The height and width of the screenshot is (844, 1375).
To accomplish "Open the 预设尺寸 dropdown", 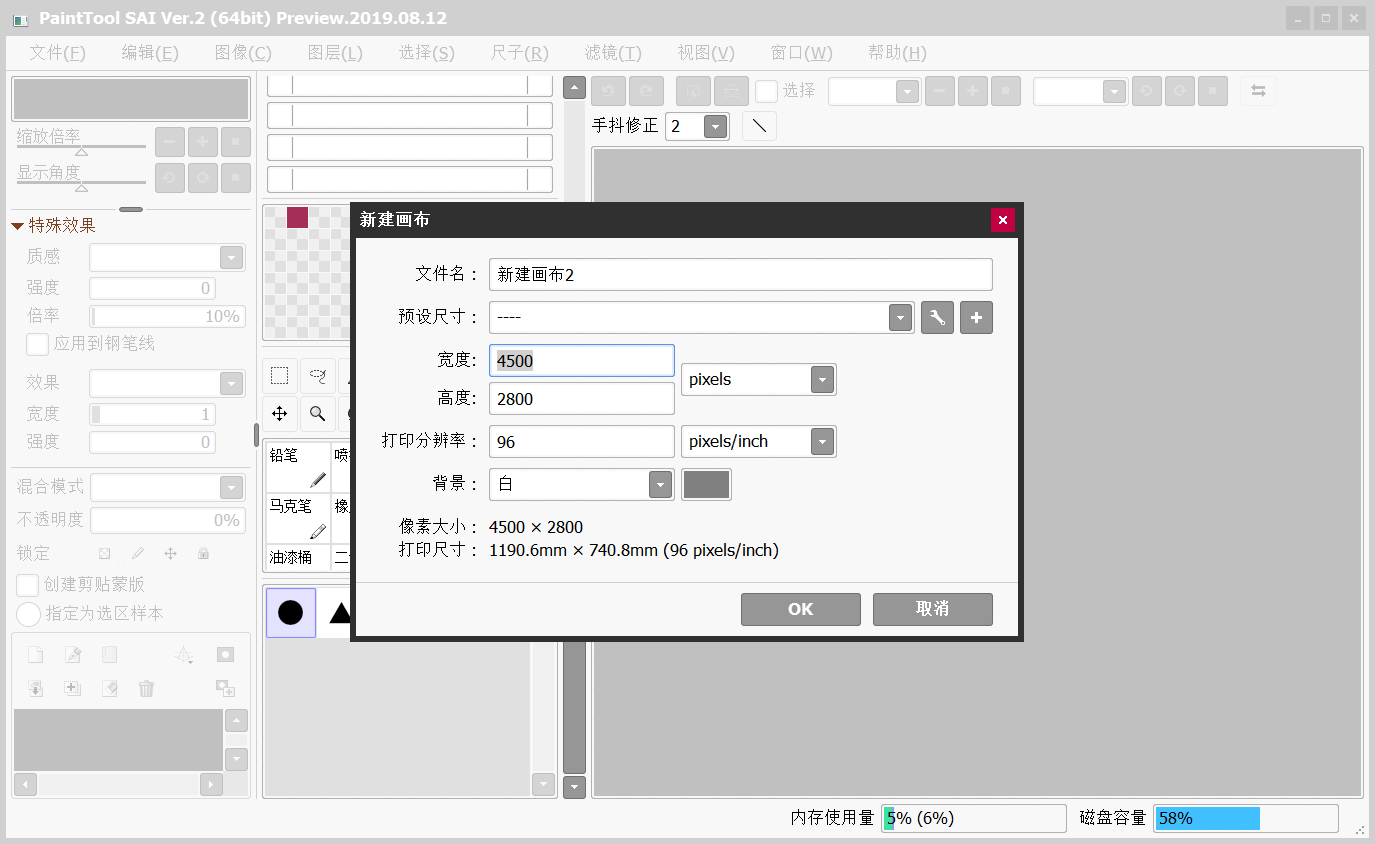I will click(x=901, y=318).
